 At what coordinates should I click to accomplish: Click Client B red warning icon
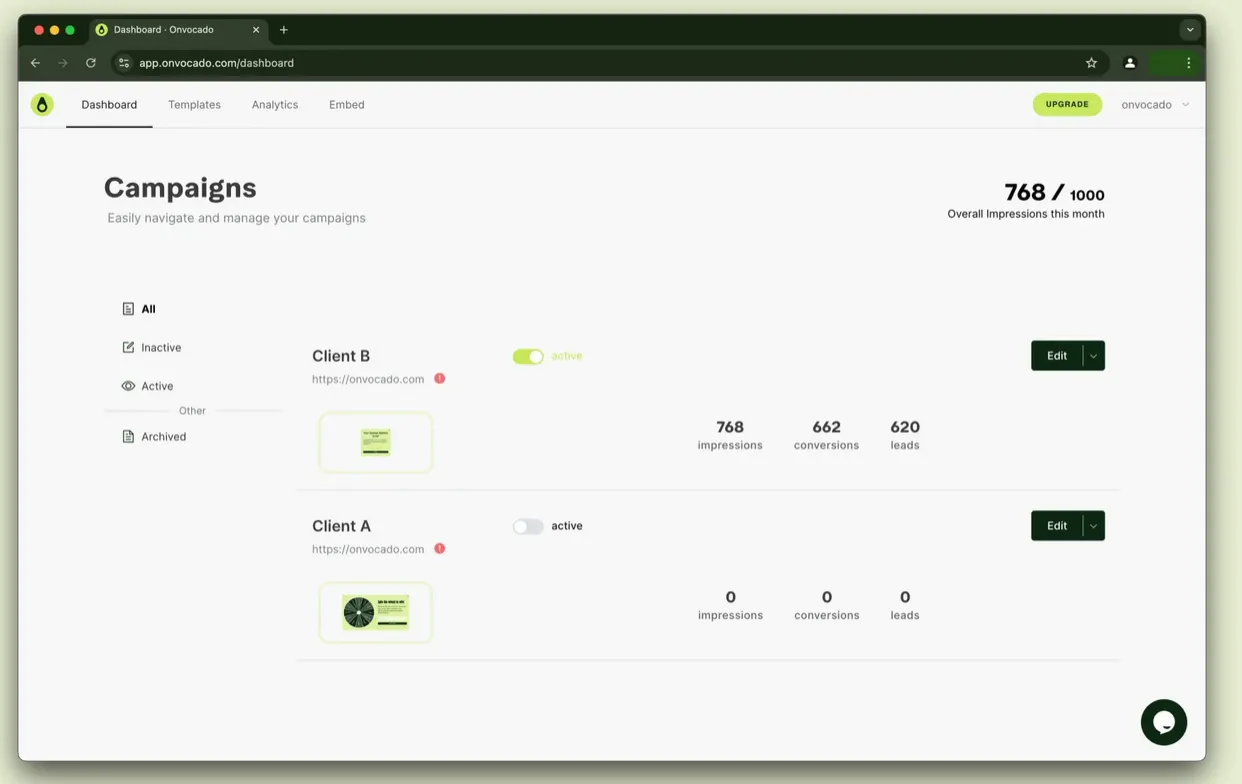click(440, 379)
